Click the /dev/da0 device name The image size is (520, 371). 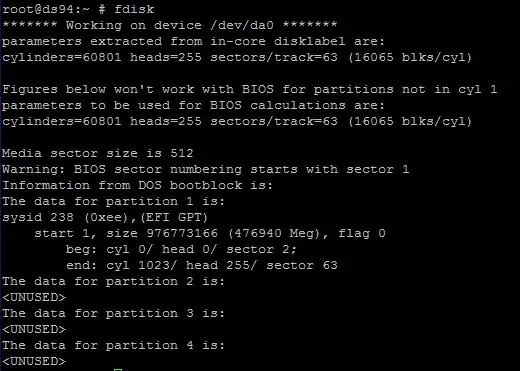click(x=242, y=25)
